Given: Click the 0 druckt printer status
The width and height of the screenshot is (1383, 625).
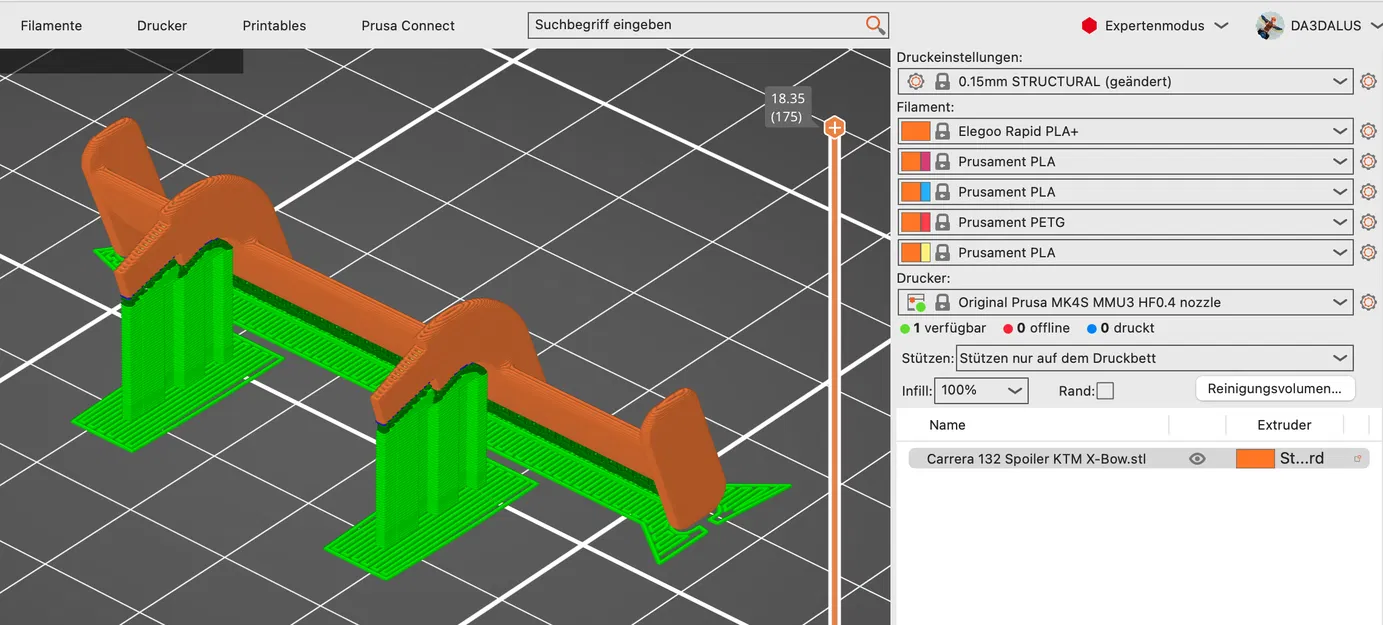Looking at the screenshot, I should (x=1121, y=328).
